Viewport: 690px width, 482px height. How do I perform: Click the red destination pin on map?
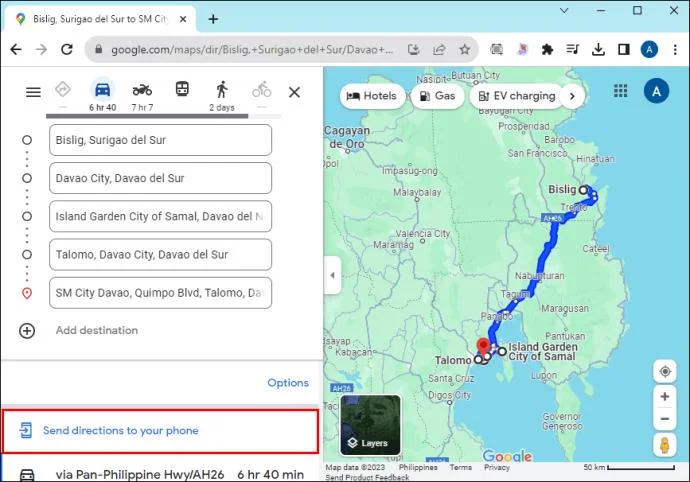(484, 346)
